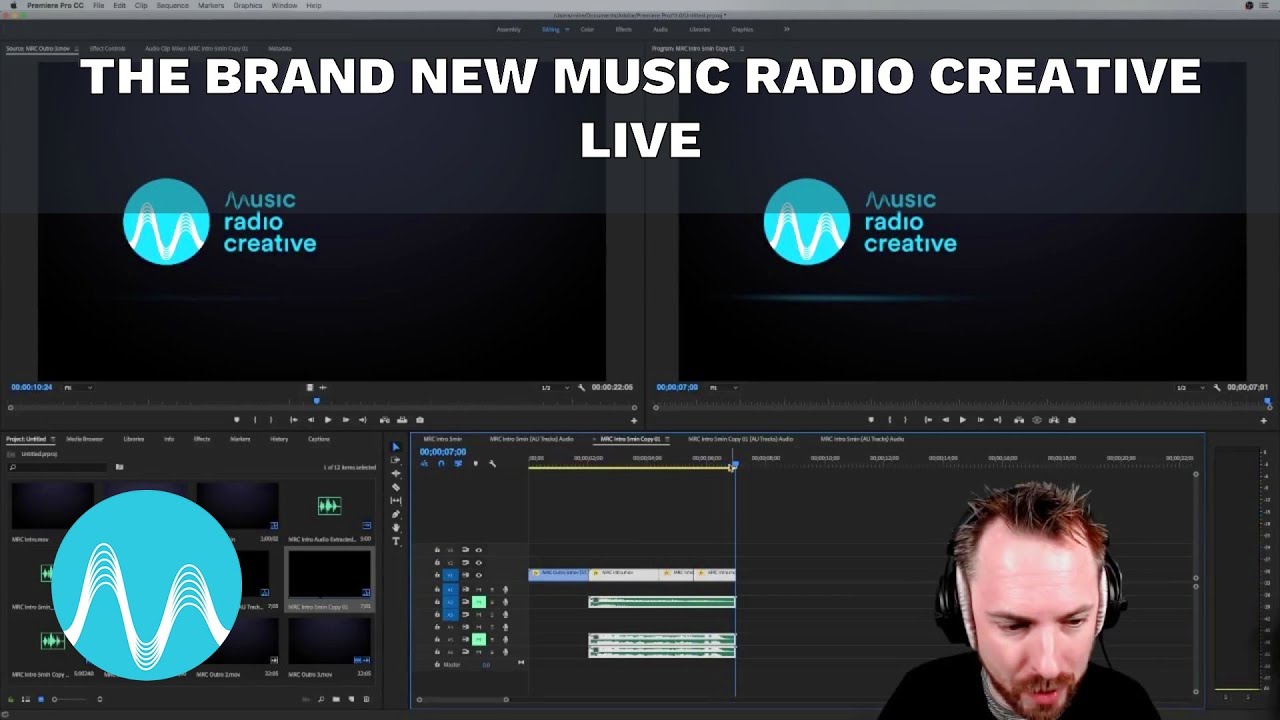Open Program monitor playback resolution 1/2 dropdown
The width and height of the screenshot is (1280, 720).
(1190, 387)
